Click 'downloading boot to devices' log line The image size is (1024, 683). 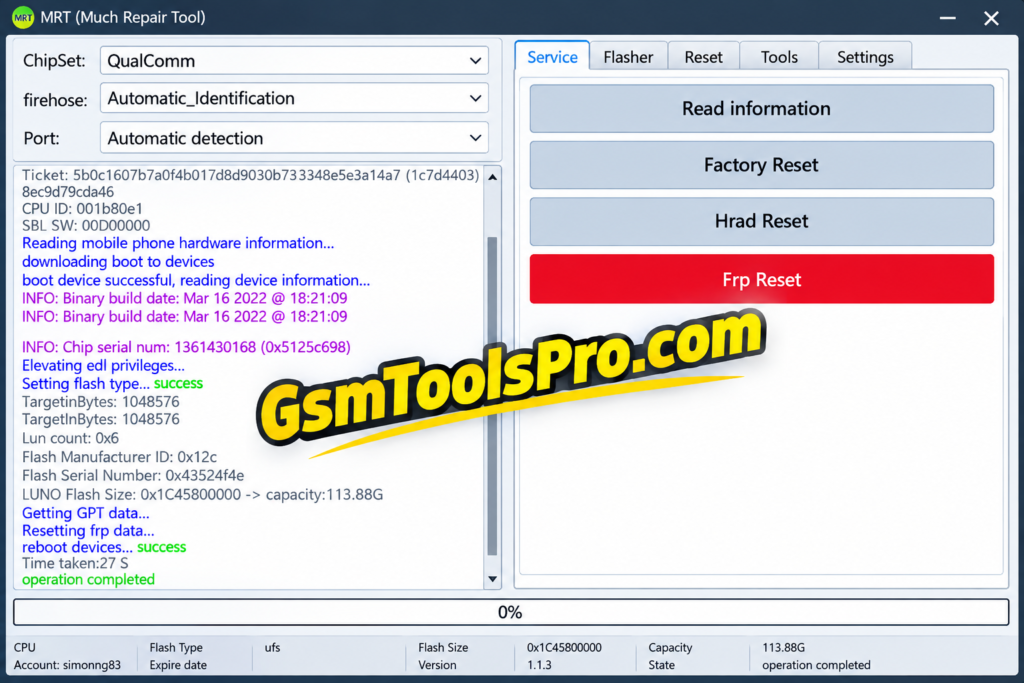(118, 262)
